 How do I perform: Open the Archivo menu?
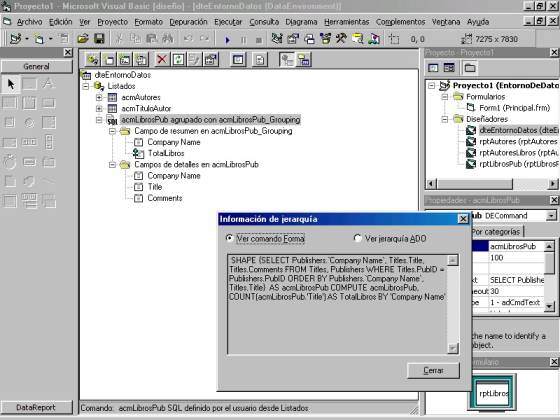pos(29,22)
